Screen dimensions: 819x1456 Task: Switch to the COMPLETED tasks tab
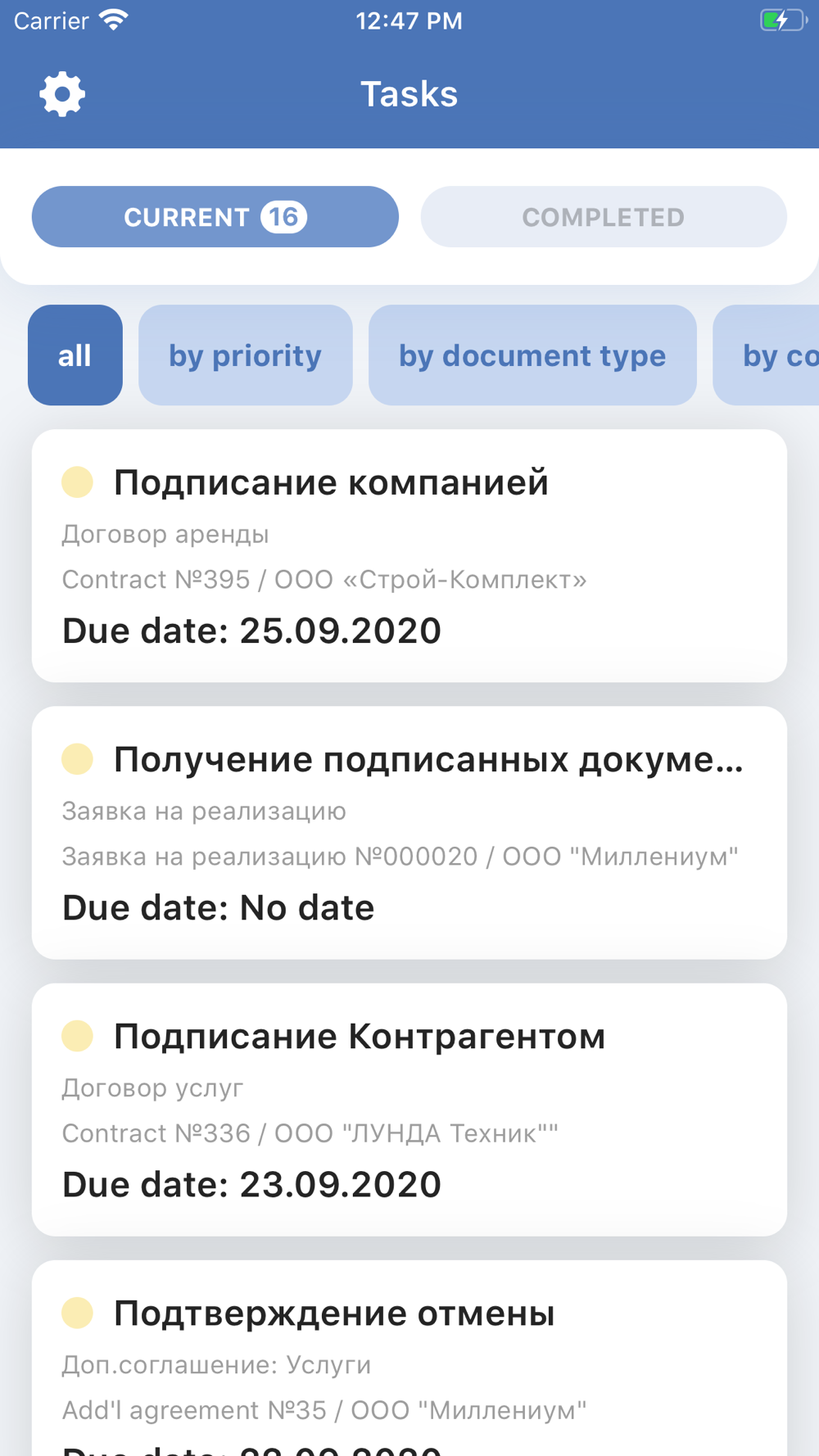pyautogui.click(x=604, y=217)
